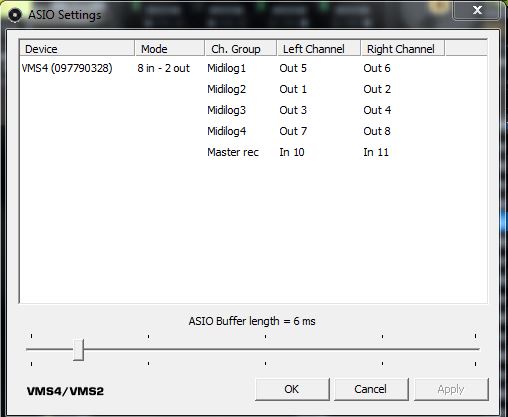Screen dimensions: 508x417
Task: Open the 8 in - 2 out mode option
Action: click(163, 68)
